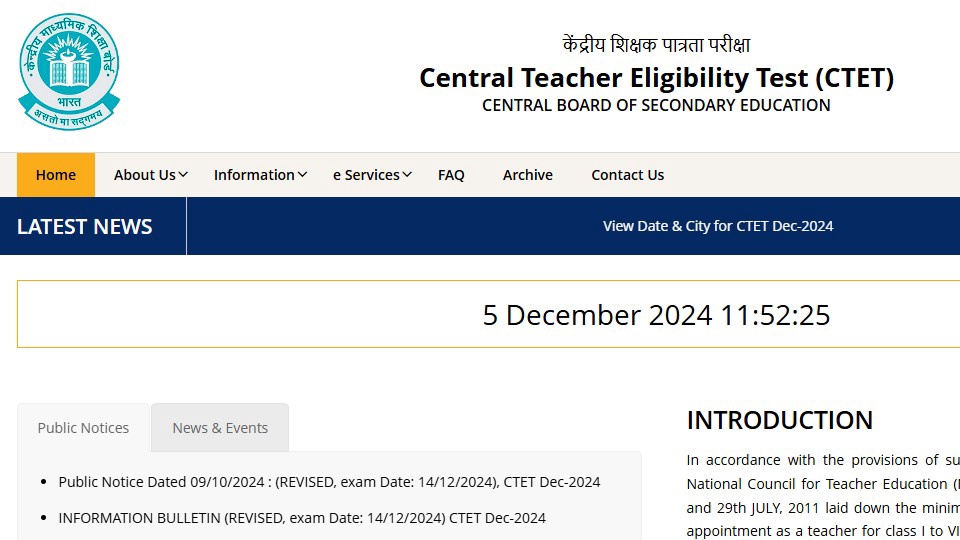Click the CBSE logo emblem
Image resolution: width=960 pixels, height=540 pixels.
coord(69,72)
